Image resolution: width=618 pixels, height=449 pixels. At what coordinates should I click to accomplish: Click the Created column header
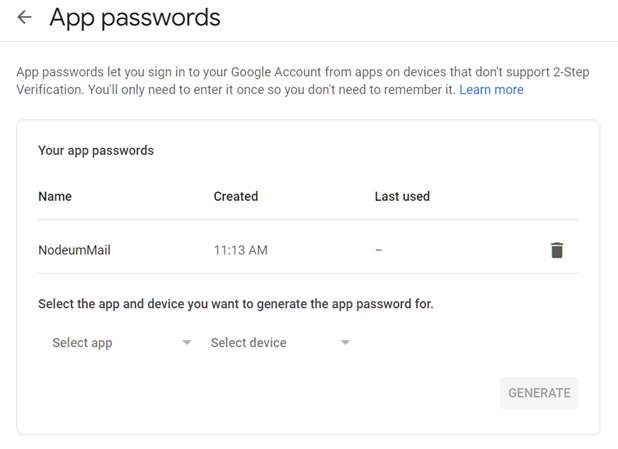236,196
